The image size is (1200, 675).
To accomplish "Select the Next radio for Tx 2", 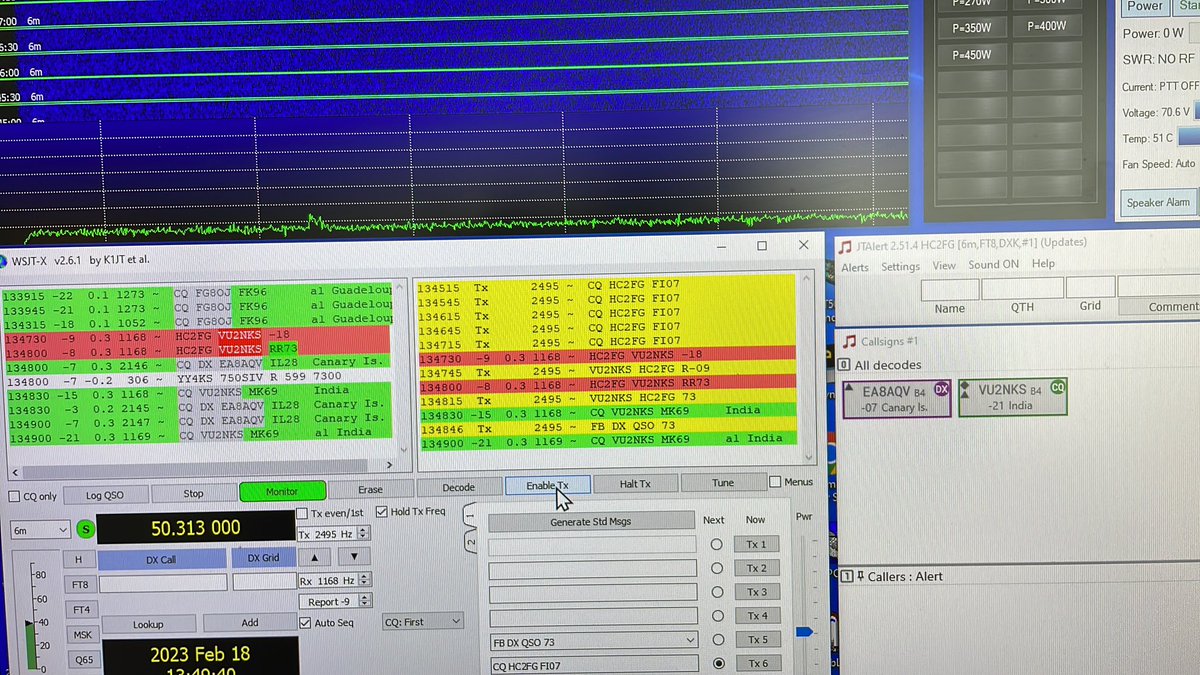I will pos(716,569).
